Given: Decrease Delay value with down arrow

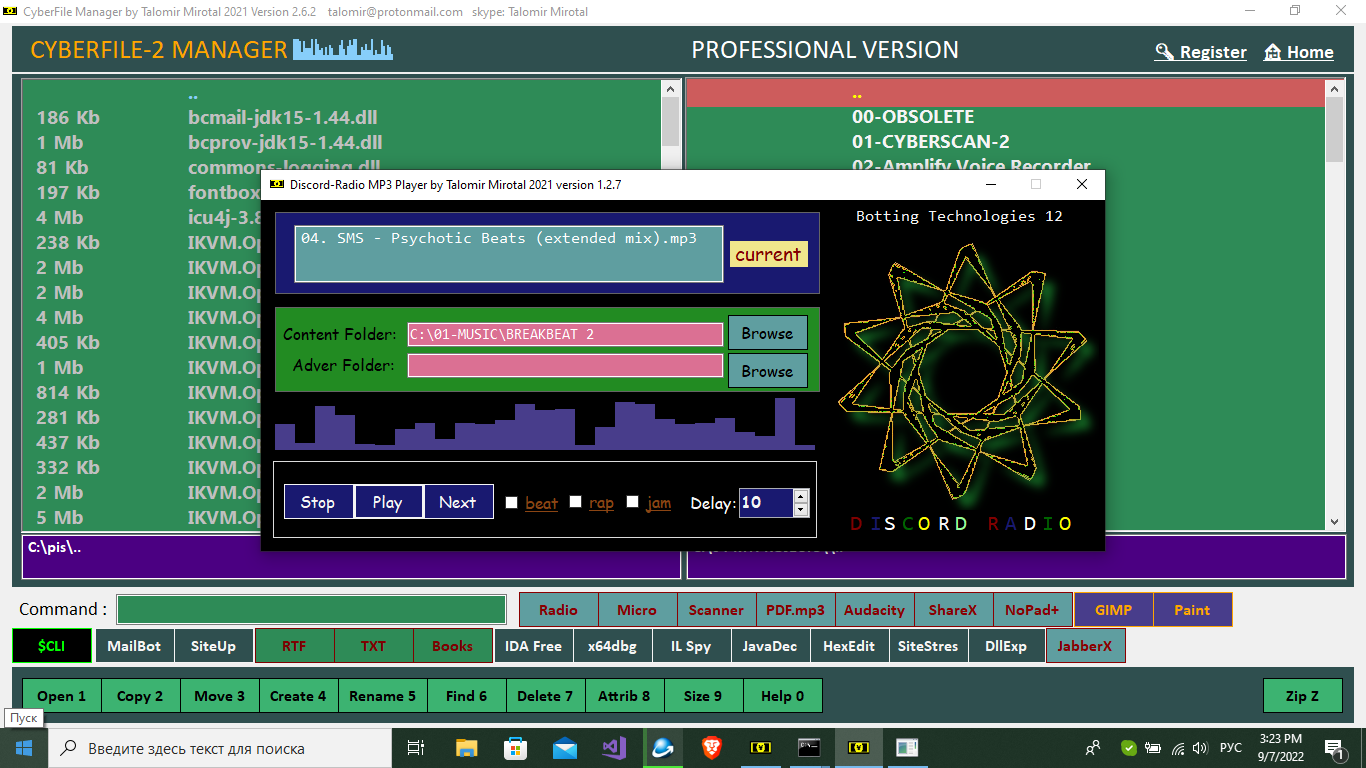Looking at the screenshot, I should click(x=800, y=510).
